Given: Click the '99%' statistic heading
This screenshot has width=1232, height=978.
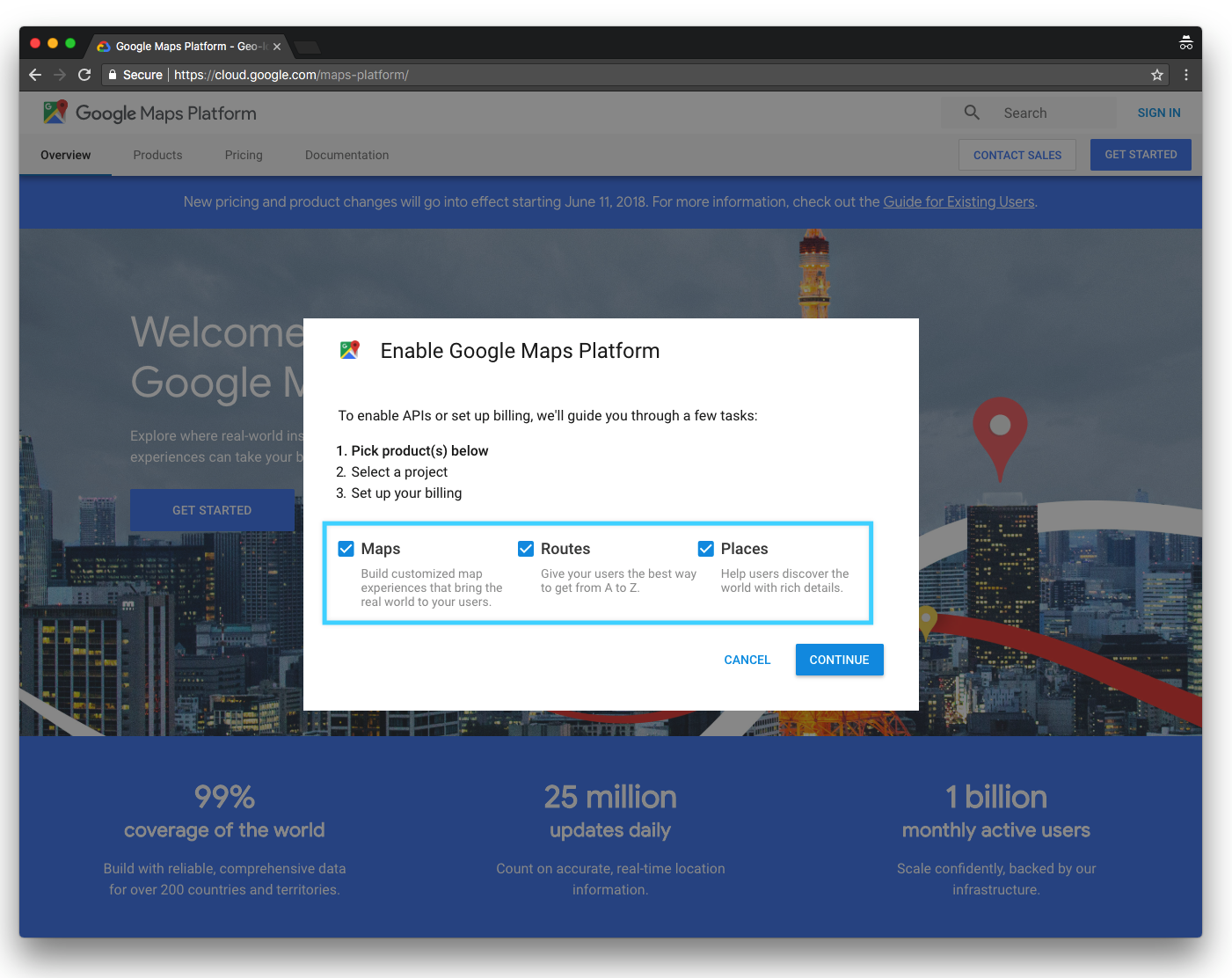Looking at the screenshot, I should 224,797.
